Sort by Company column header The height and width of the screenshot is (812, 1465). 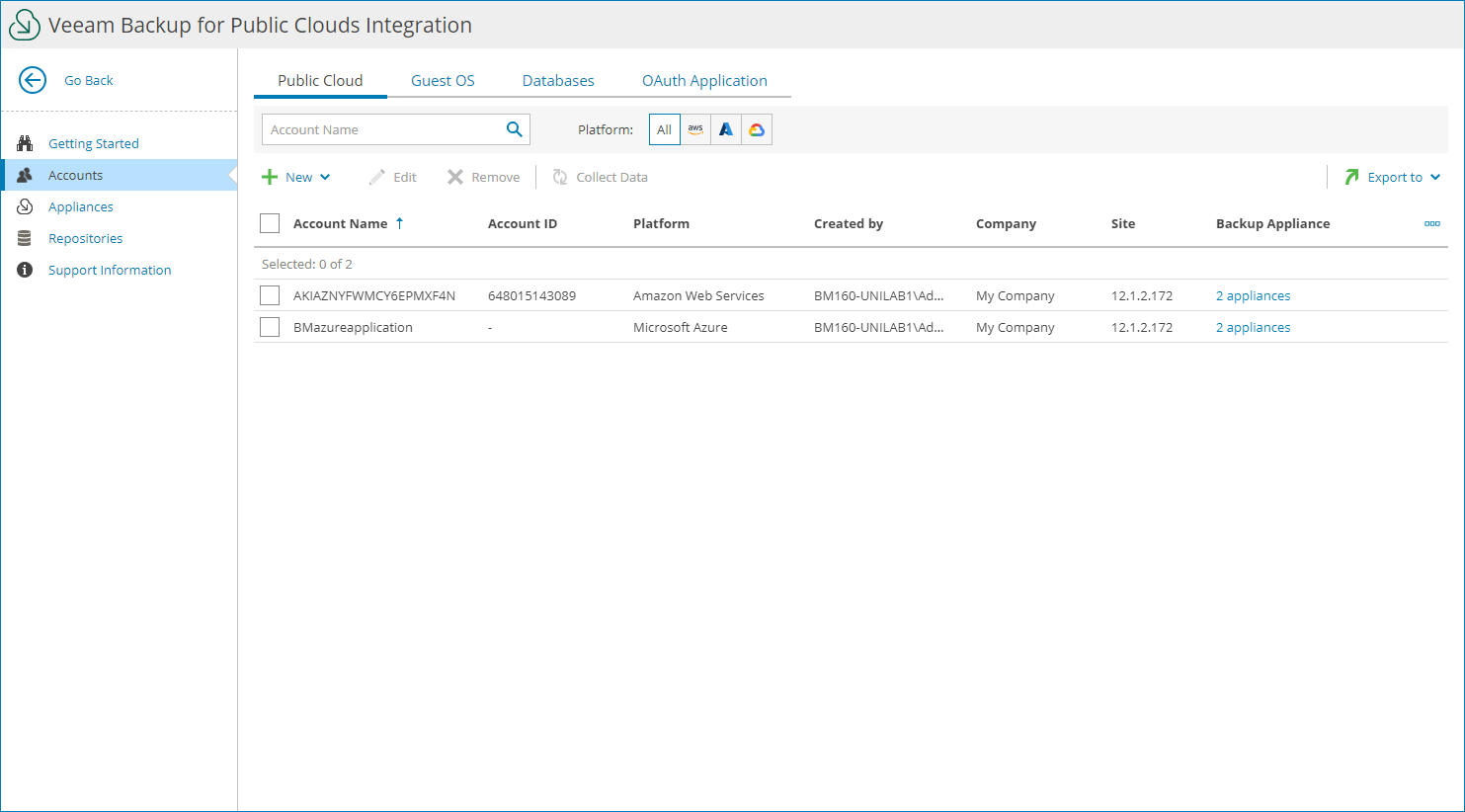1006,223
